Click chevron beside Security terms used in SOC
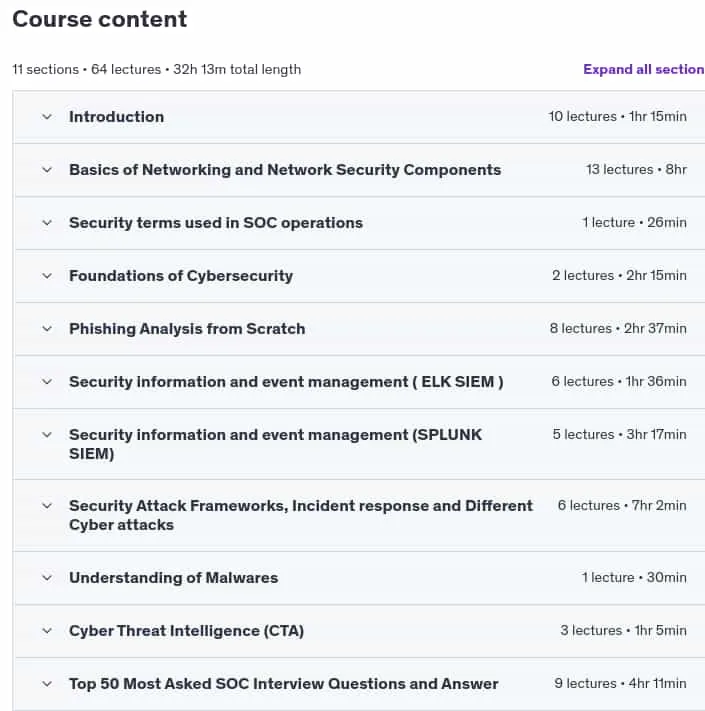705x711 pixels. 47,223
